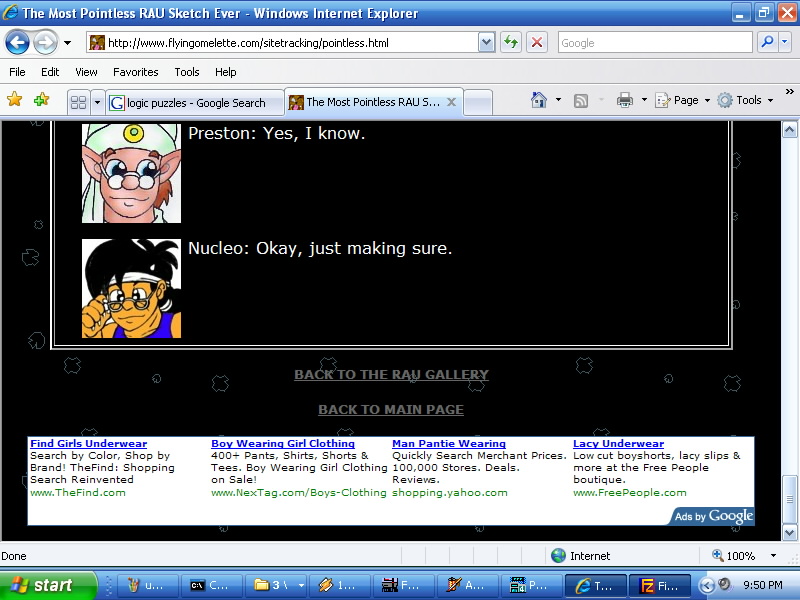
Task: Expand the address bar history dropdown
Action: (487, 43)
